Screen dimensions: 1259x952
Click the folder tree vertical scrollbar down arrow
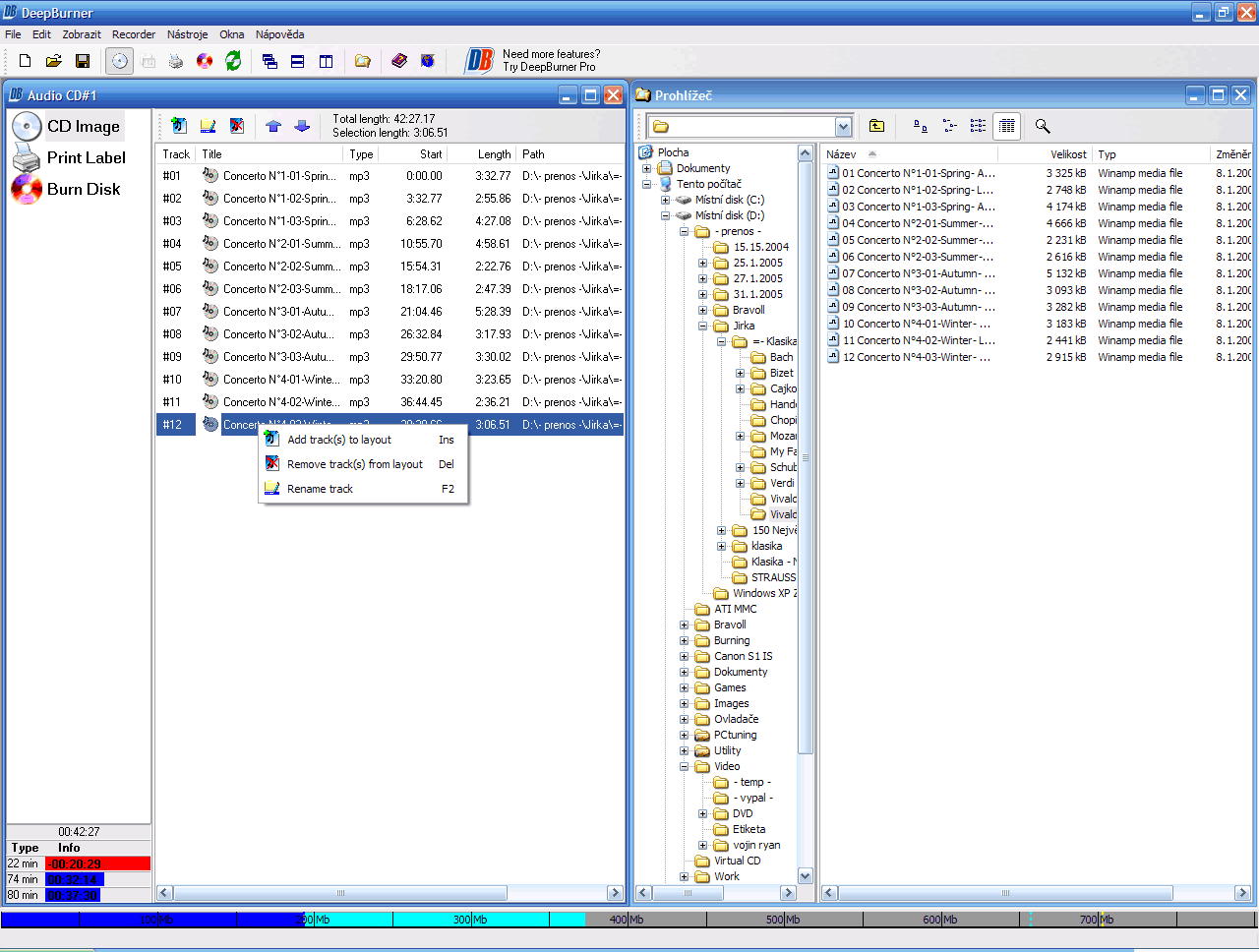pyautogui.click(x=805, y=876)
